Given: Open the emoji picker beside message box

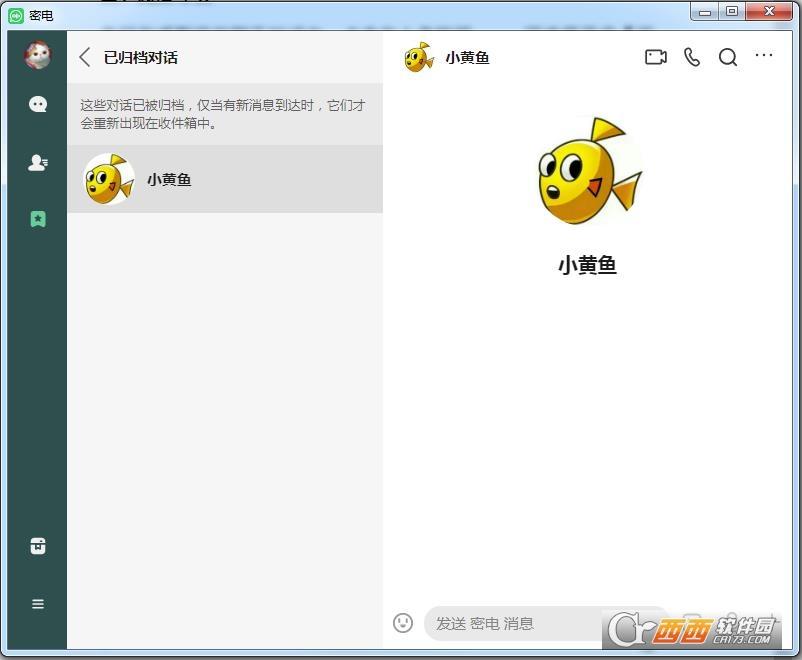Looking at the screenshot, I should point(403,623).
